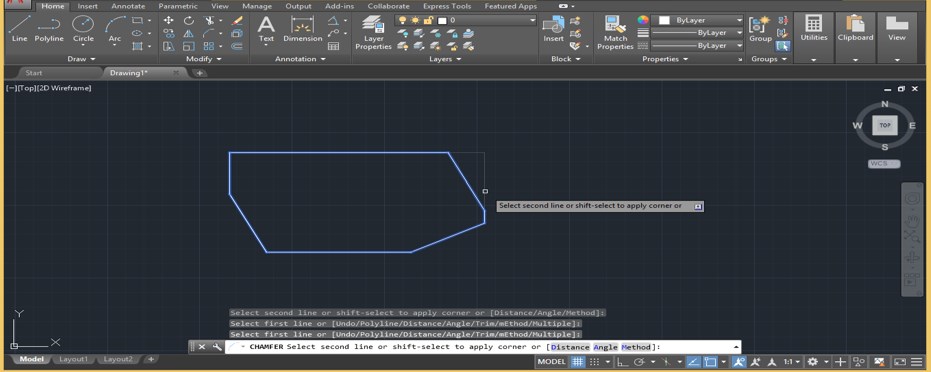
Task: Click the Move tool icon
Action: click(x=169, y=20)
